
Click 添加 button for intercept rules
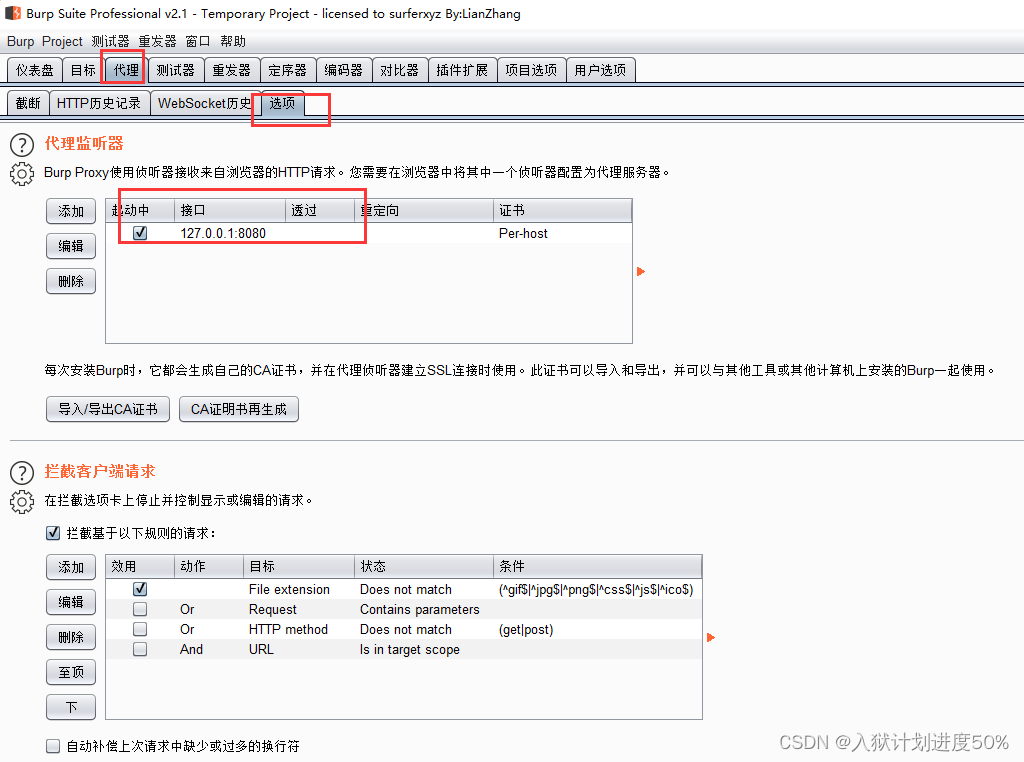(71, 567)
